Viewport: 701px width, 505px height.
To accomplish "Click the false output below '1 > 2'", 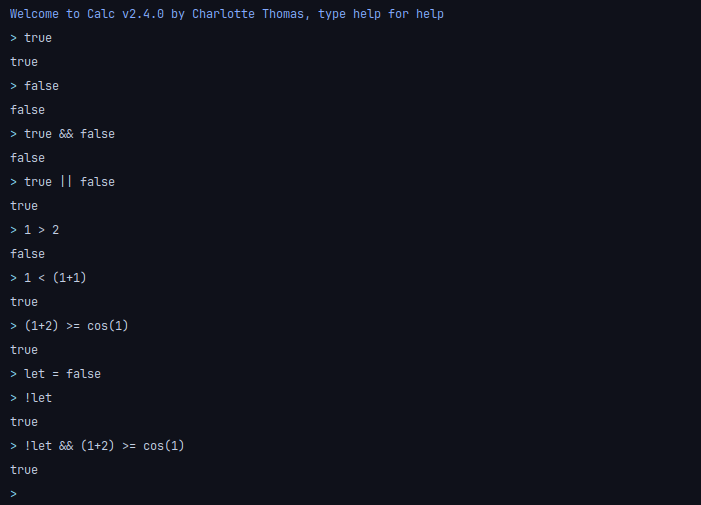I will (x=27, y=254).
